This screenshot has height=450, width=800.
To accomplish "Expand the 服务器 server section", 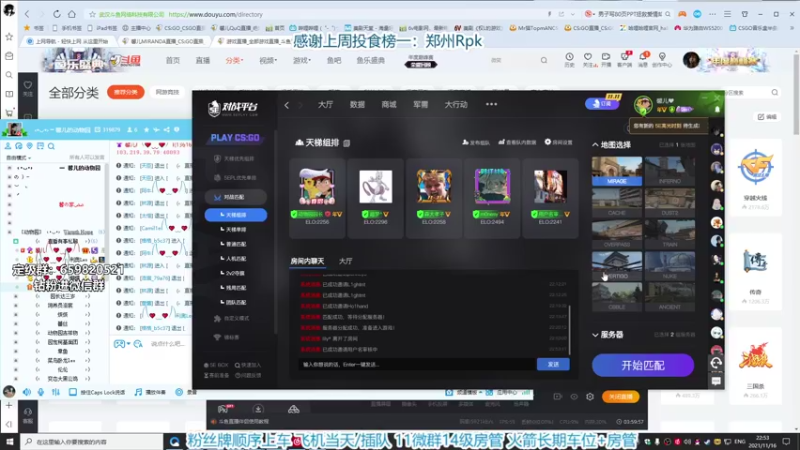I will click(x=595, y=335).
